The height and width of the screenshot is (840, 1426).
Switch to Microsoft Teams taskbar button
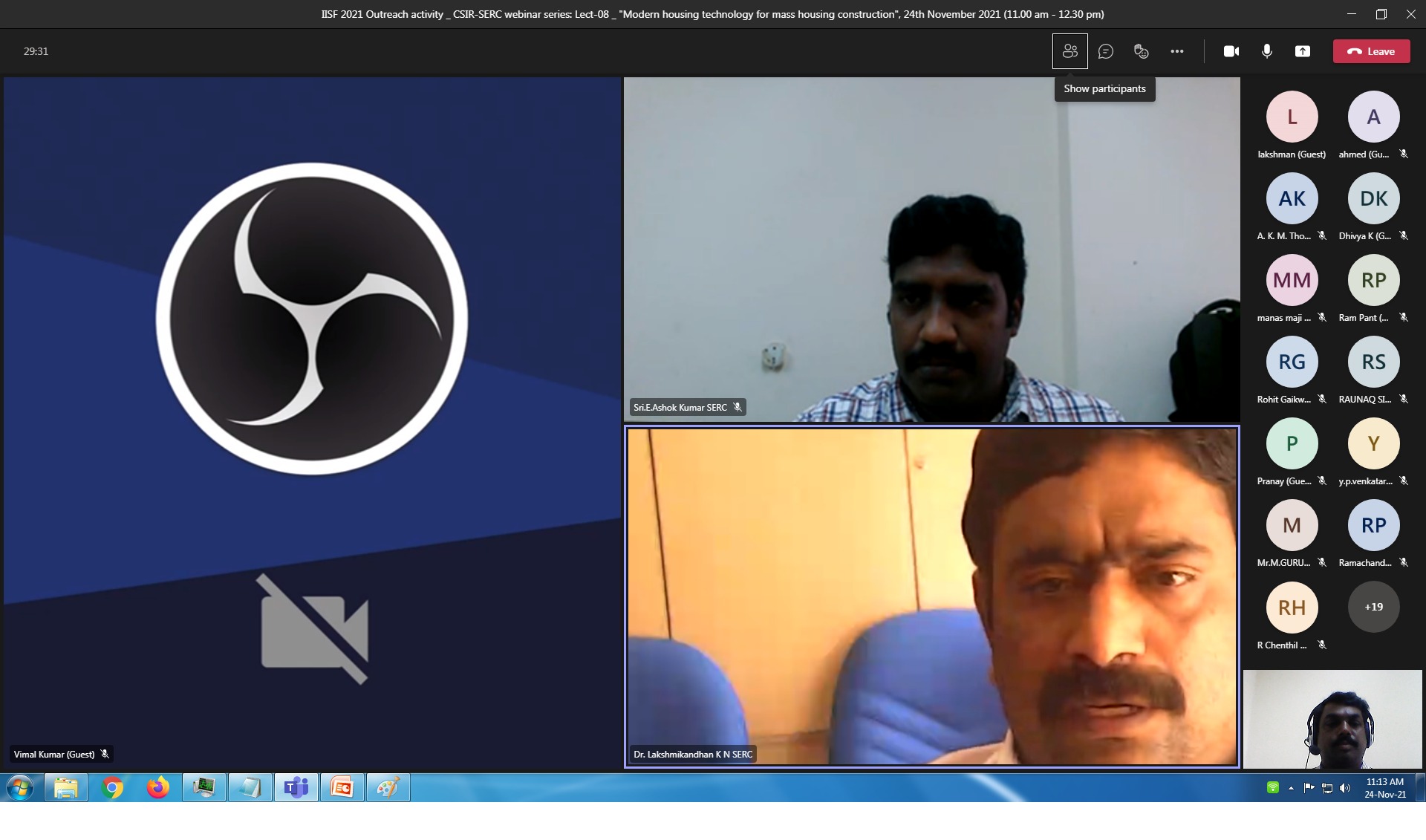[x=296, y=787]
